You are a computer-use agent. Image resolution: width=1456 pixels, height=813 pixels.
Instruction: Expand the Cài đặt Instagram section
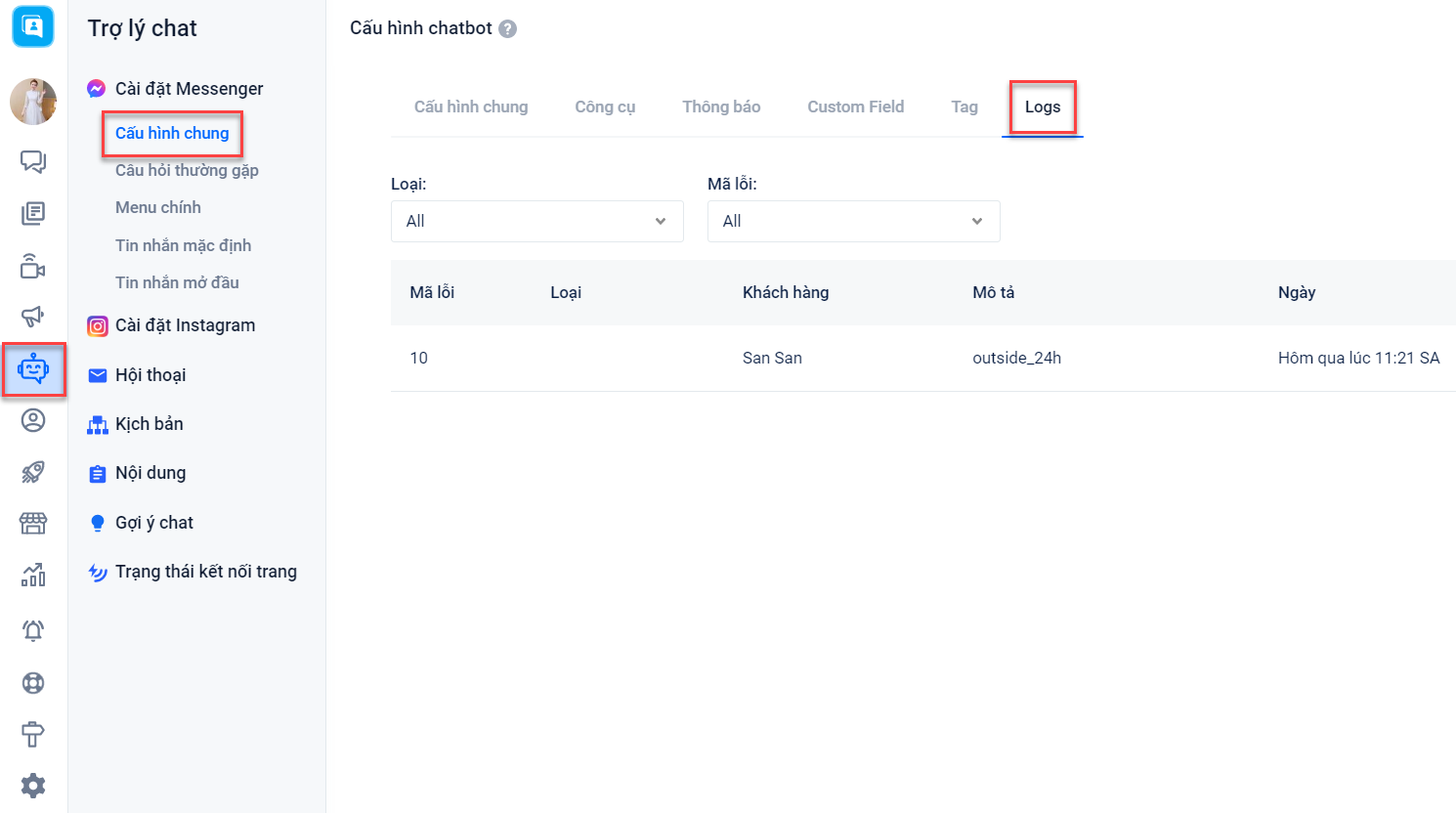click(185, 325)
